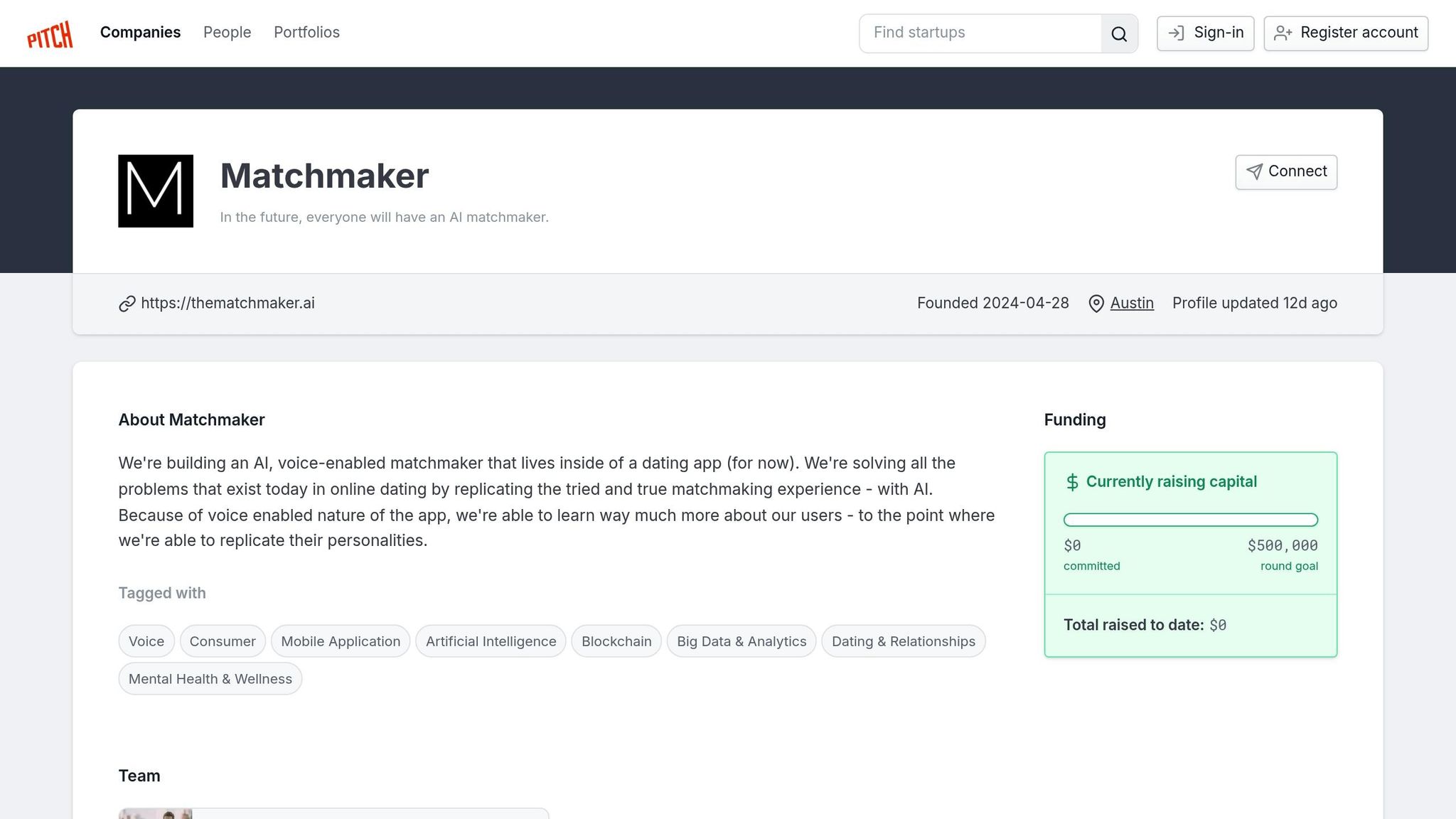Click the 'Profile updated 12d ago' text
The image size is (1456, 819).
1255,304
